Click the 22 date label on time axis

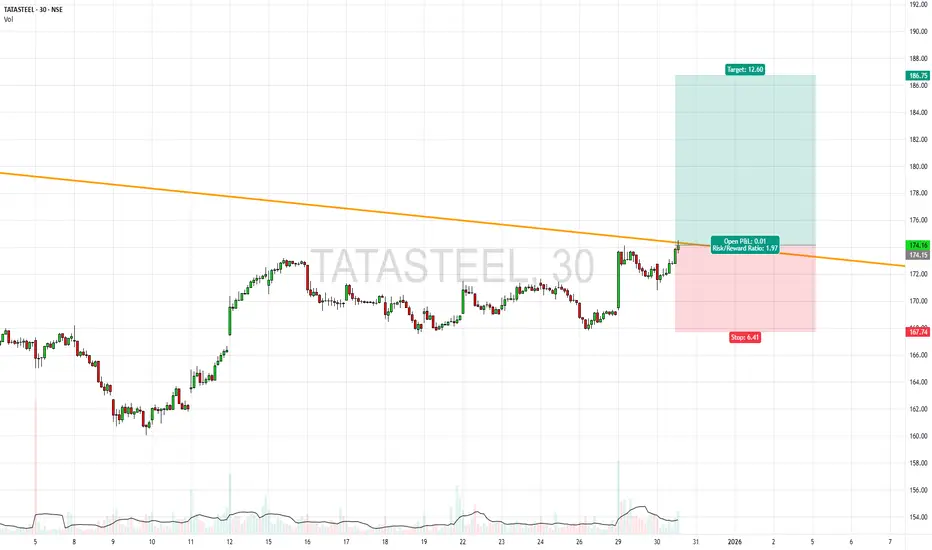(x=462, y=542)
